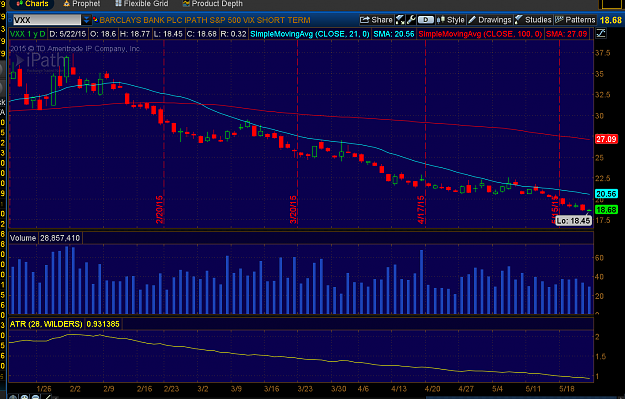The image size is (625, 399).
Task: Click the C: 18.68 close value
Action: pos(201,34)
